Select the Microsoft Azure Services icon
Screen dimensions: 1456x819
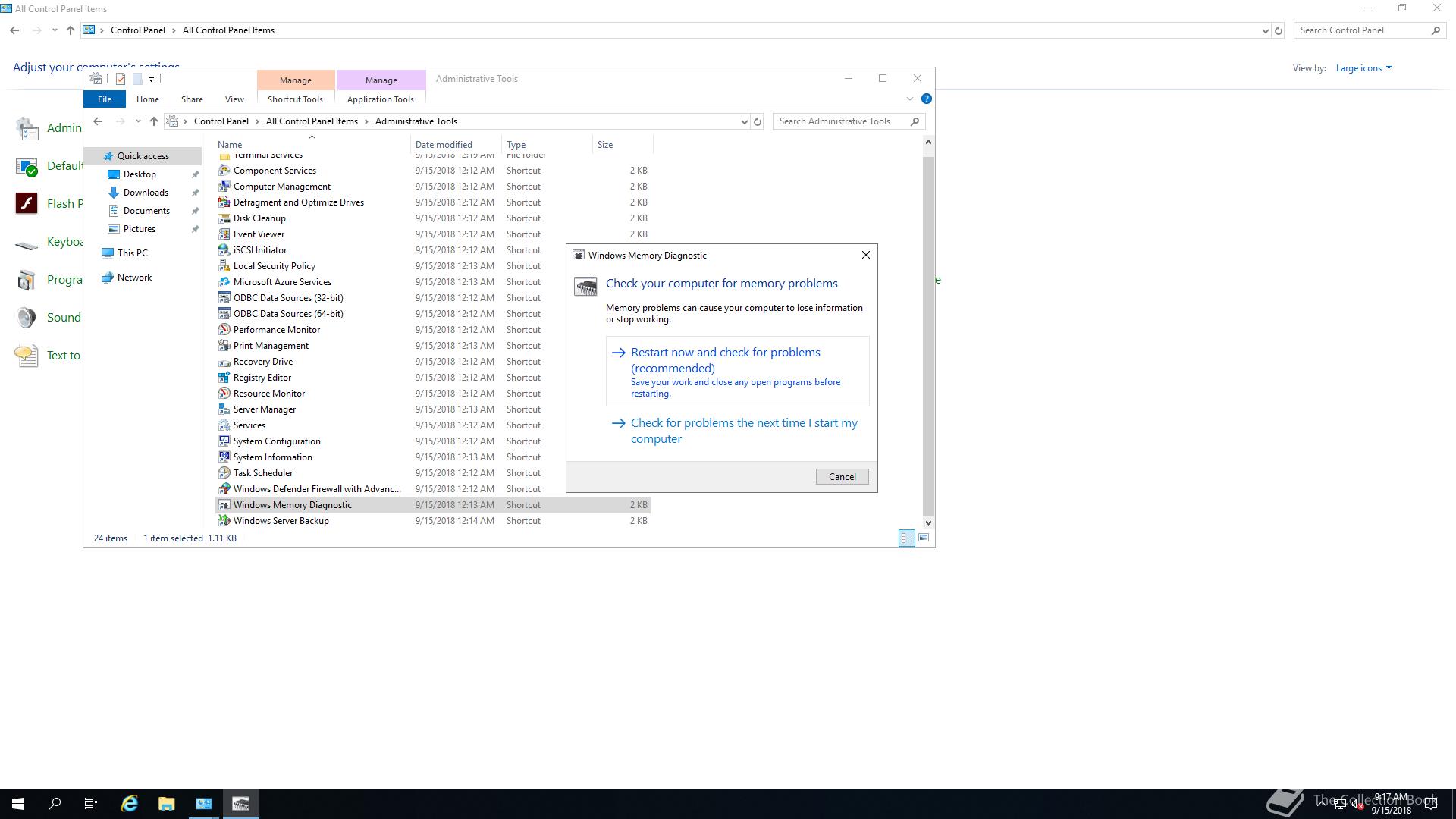click(224, 282)
